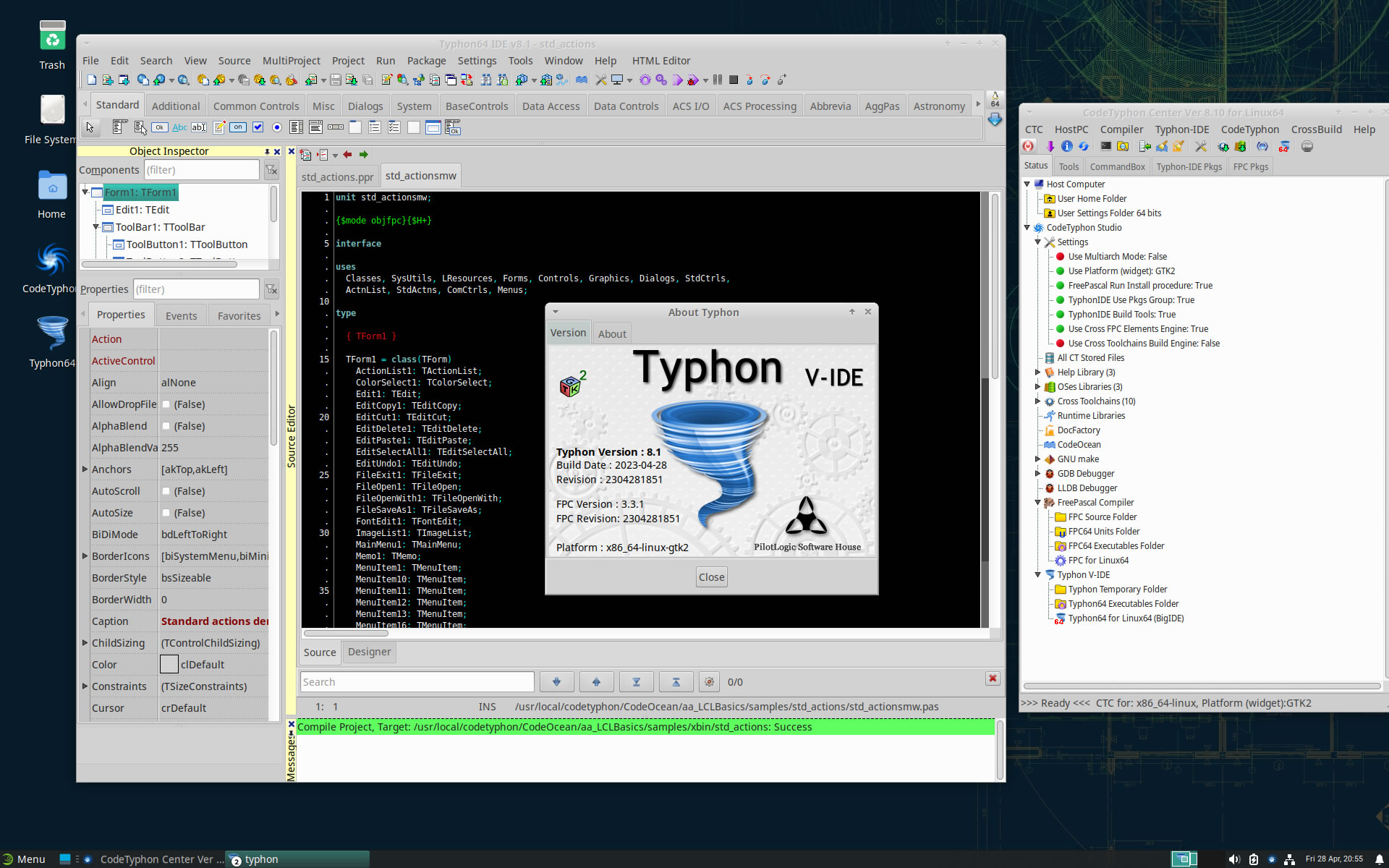Click the red power icon in CodeTyphon Center
The image size is (1389, 868).
pyautogui.click(x=1028, y=146)
